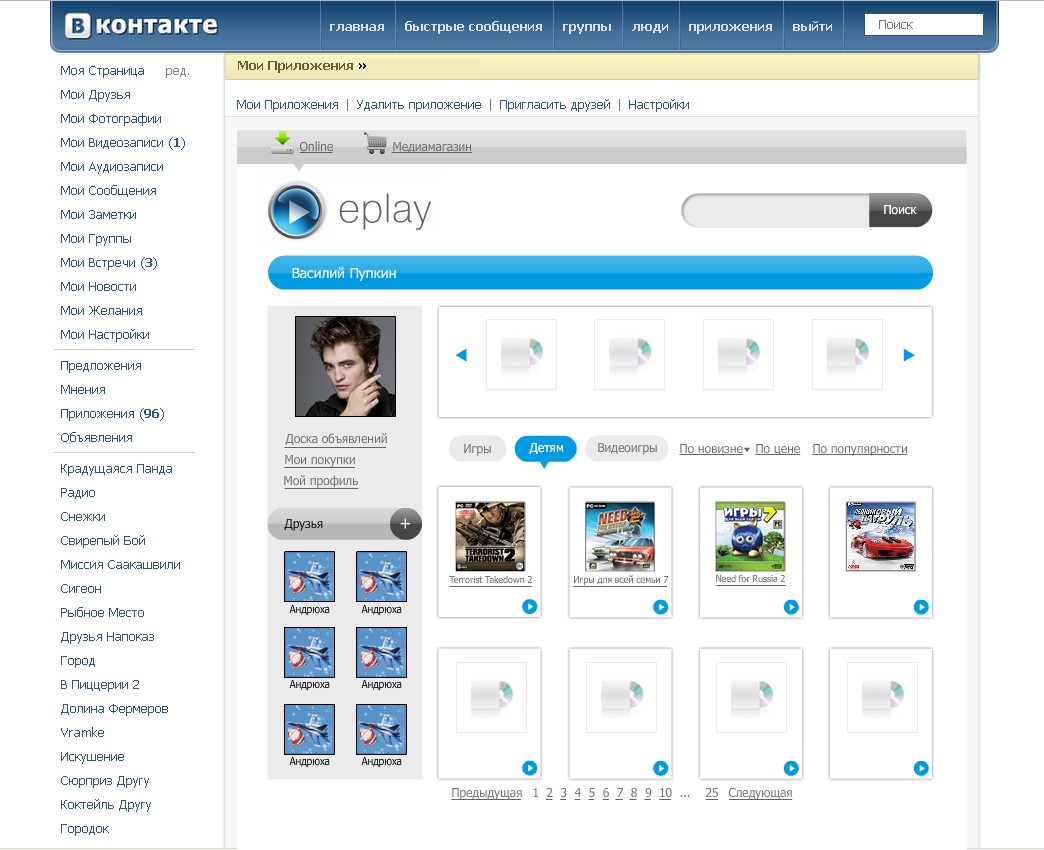Sort items По цене
1044x850 pixels.
(x=778, y=449)
